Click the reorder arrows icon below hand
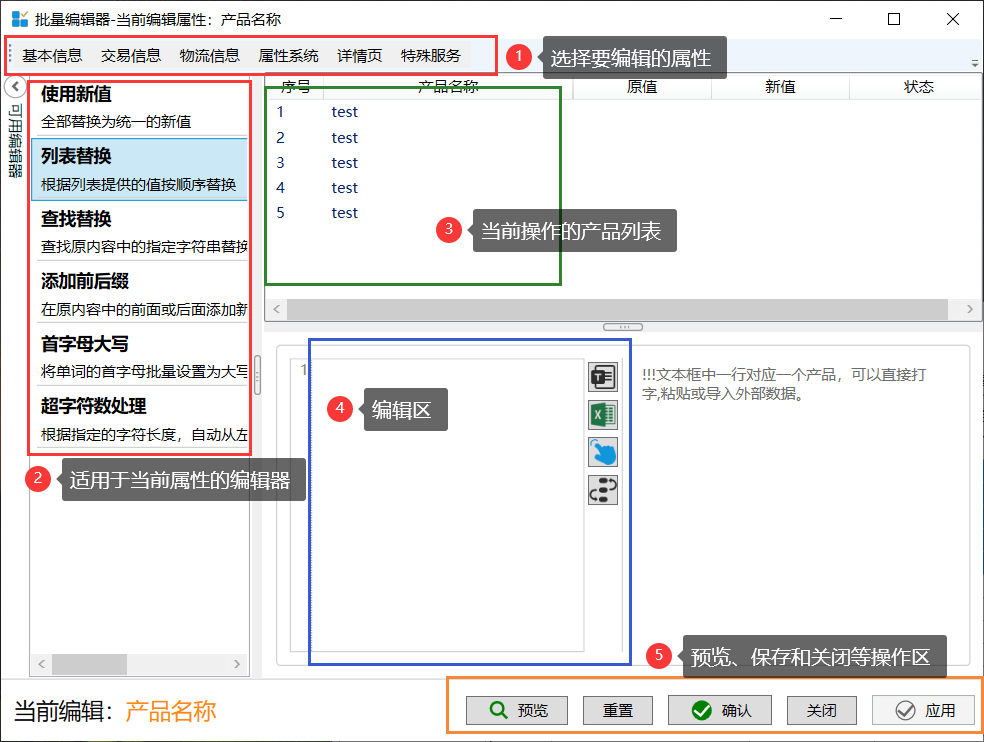 pyautogui.click(x=603, y=489)
